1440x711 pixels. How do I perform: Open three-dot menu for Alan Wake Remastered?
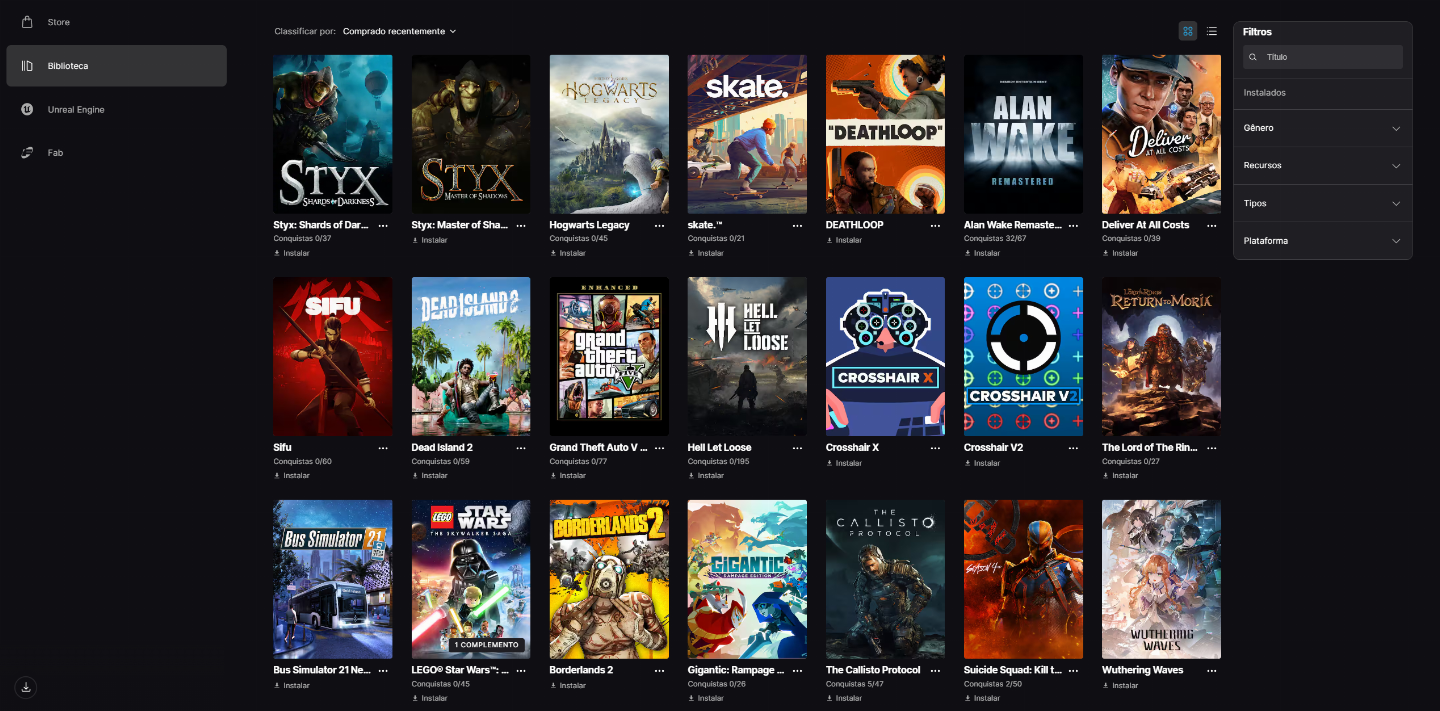point(1073,226)
